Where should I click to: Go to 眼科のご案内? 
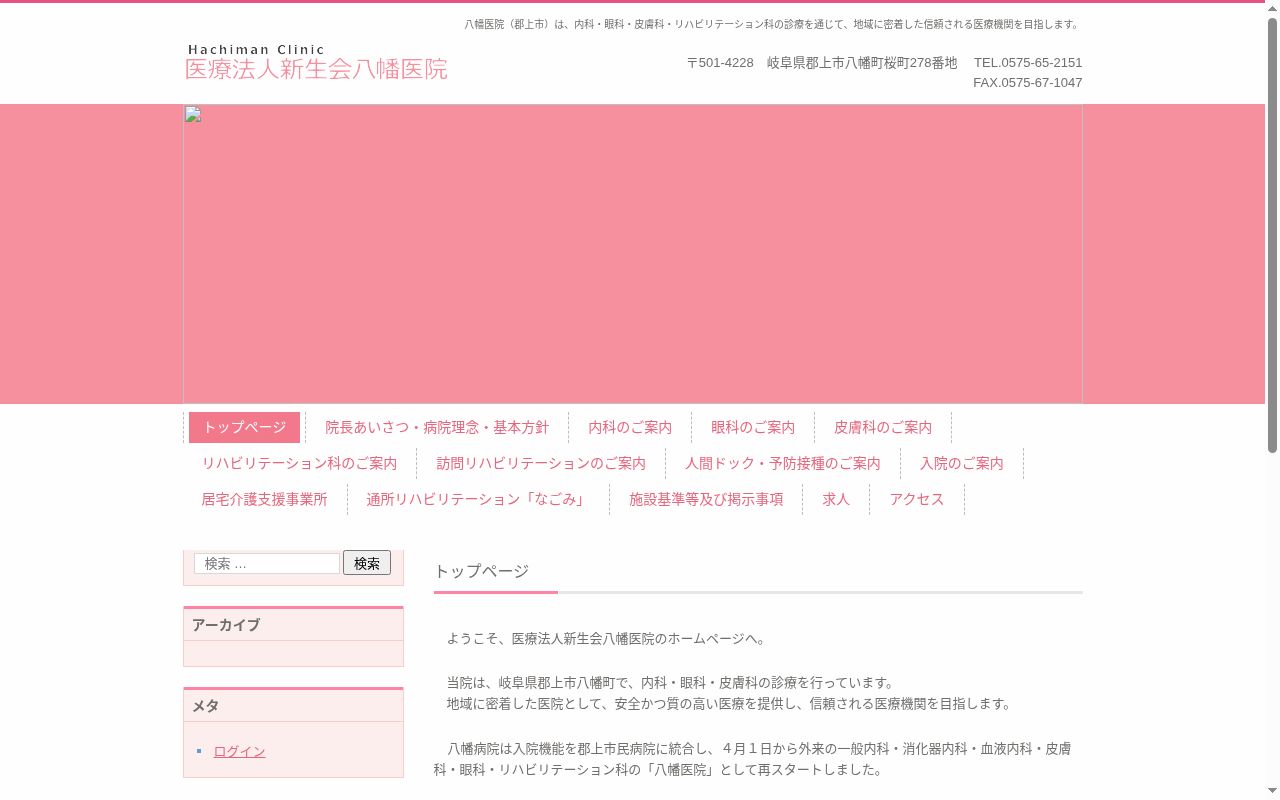pos(753,427)
